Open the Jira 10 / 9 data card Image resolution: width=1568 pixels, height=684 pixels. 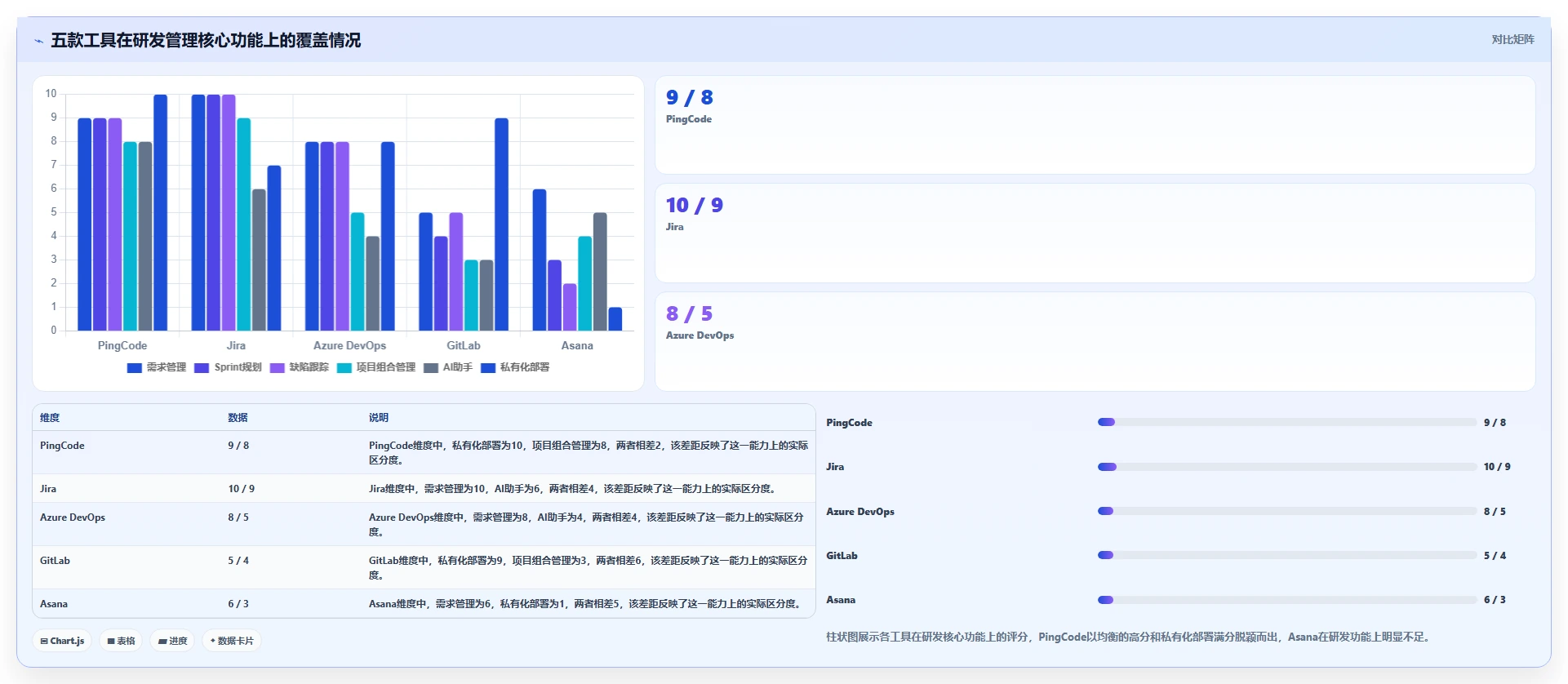[1095, 233]
